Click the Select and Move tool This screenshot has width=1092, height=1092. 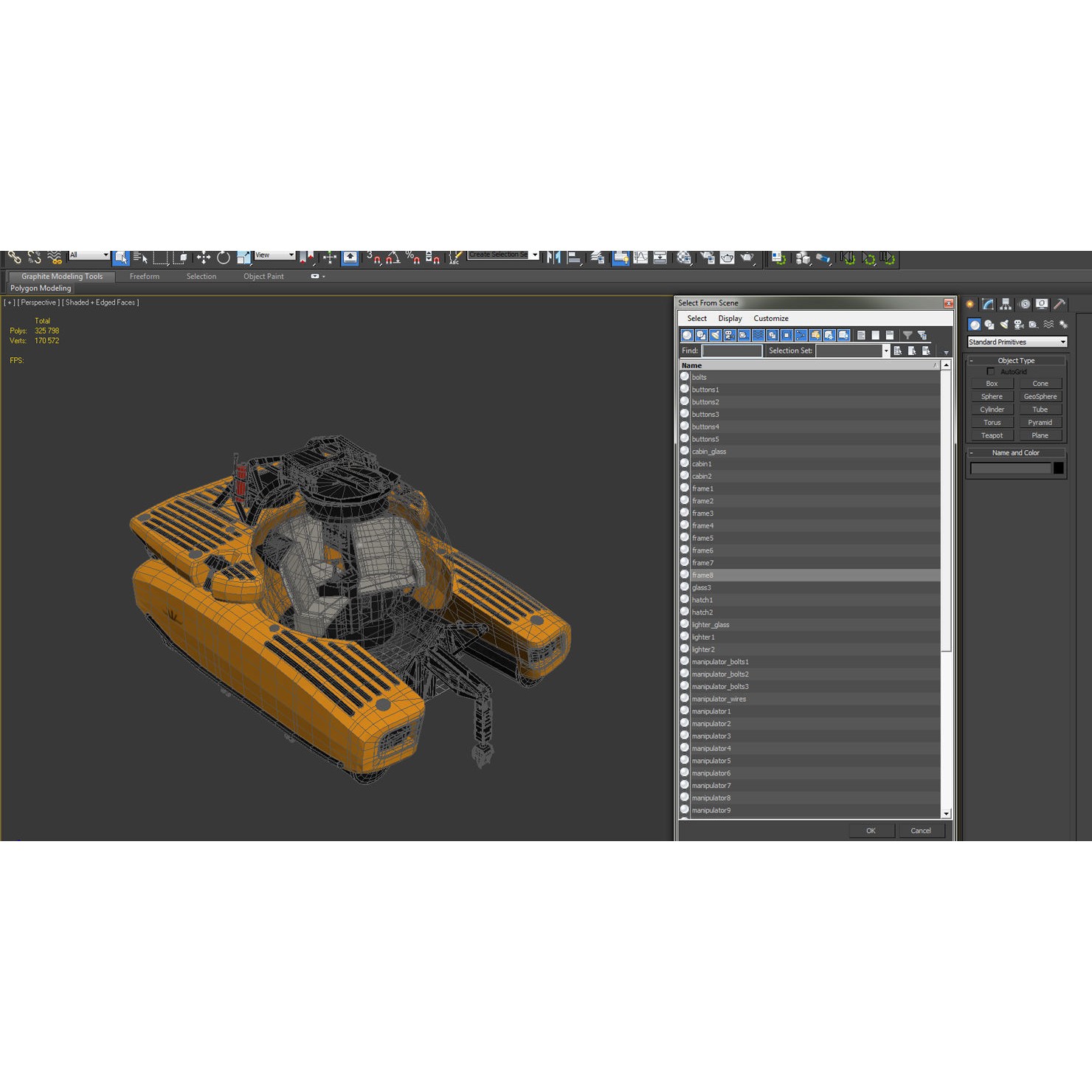pyautogui.click(x=204, y=257)
